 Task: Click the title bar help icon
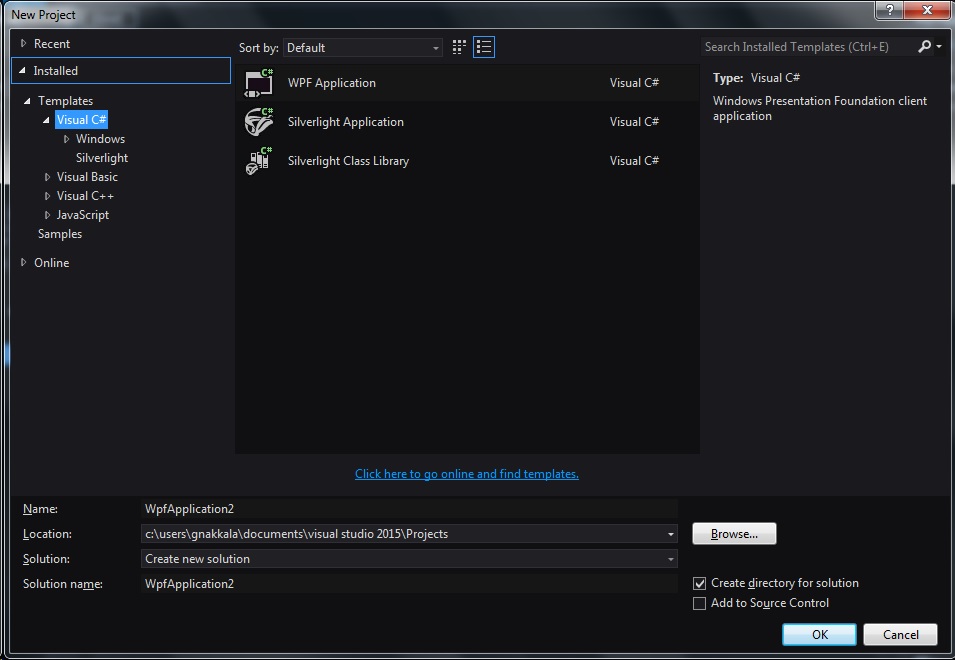click(888, 11)
